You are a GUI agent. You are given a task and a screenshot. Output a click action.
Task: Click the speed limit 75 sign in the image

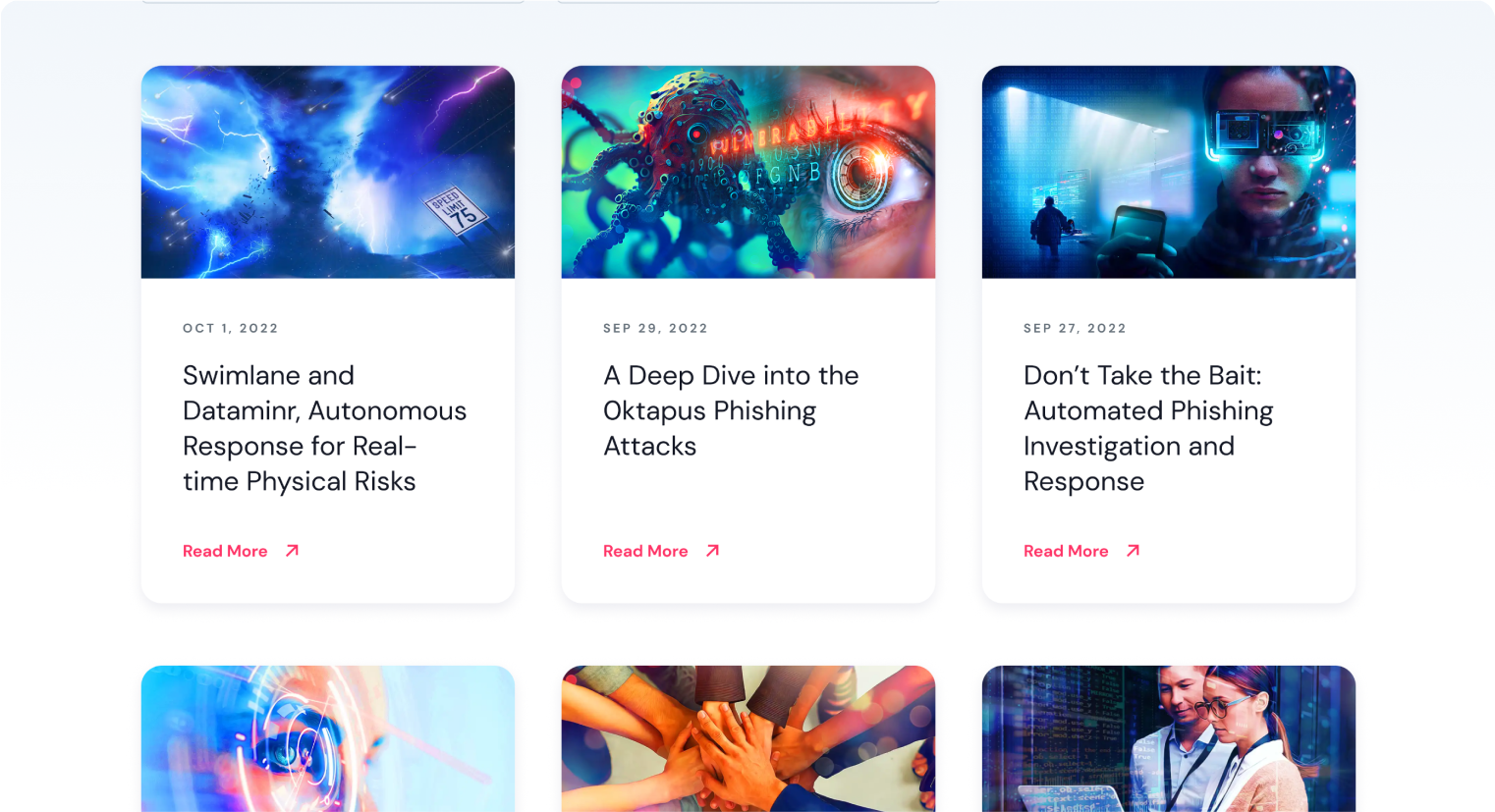click(456, 210)
